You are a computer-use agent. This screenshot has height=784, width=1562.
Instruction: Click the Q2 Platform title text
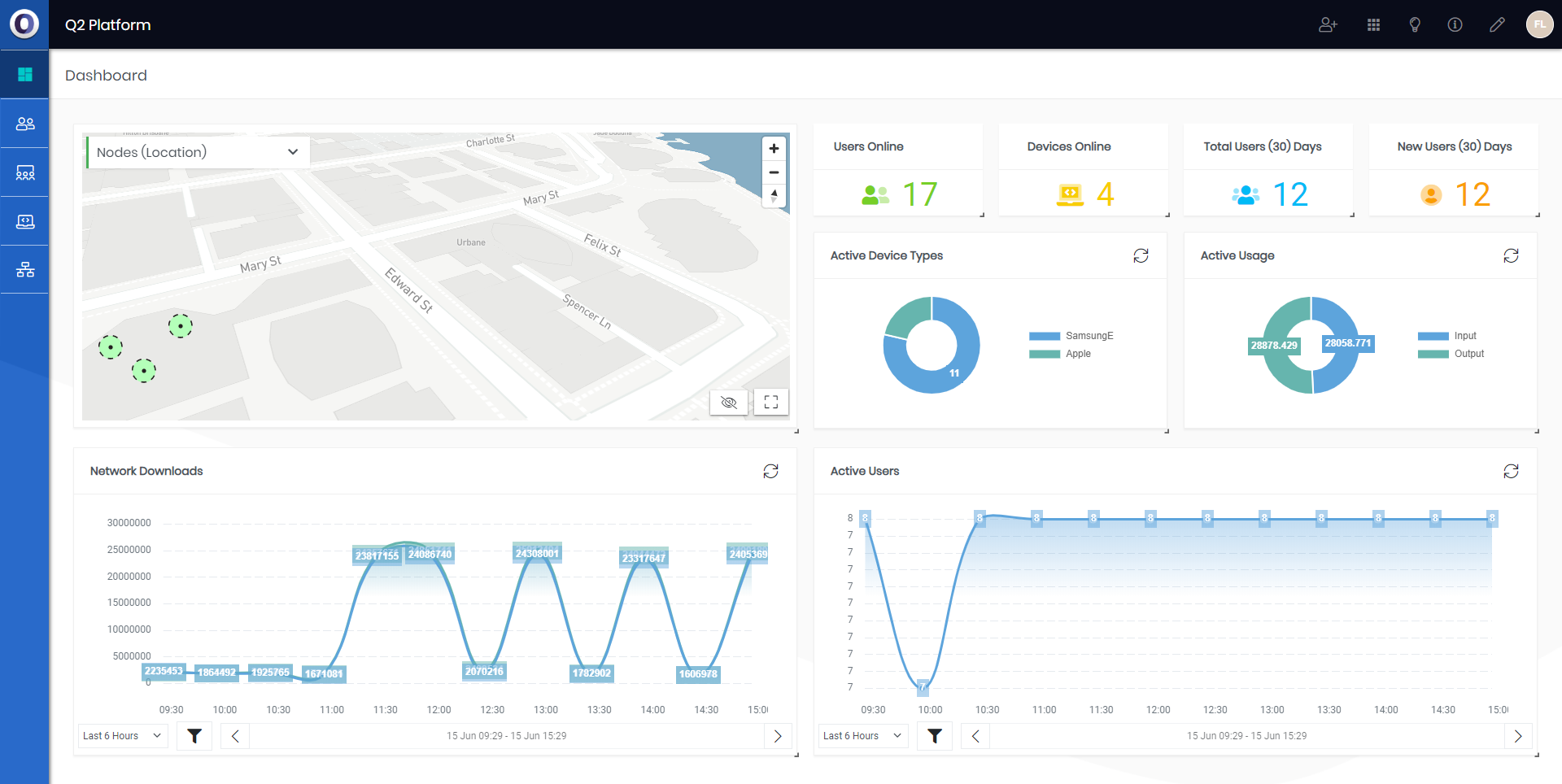click(108, 25)
